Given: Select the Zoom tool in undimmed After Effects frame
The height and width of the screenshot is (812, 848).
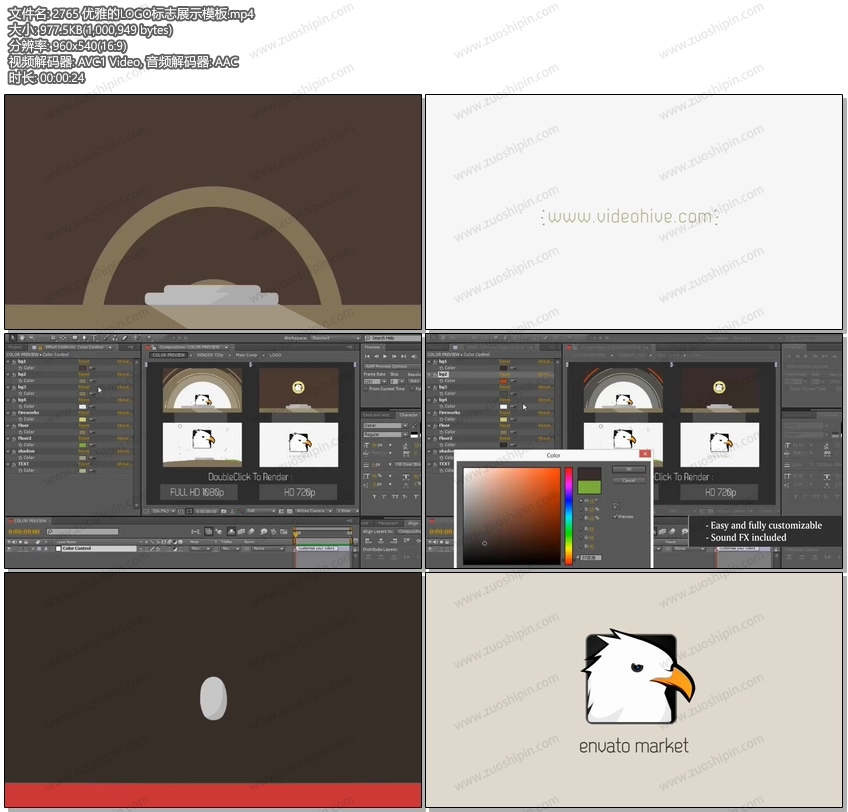Looking at the screenshot, I should (31, 338).
